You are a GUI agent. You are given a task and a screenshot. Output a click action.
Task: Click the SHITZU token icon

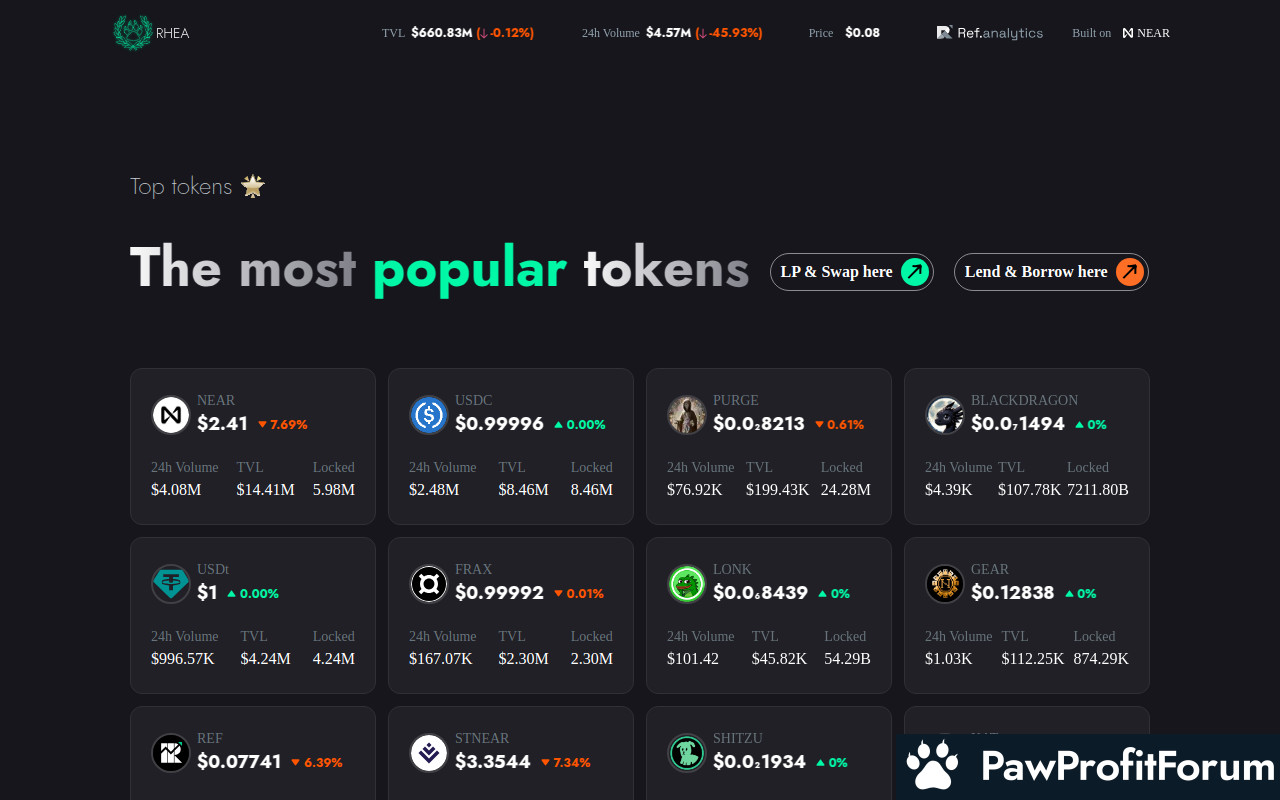tap(687, 753)
